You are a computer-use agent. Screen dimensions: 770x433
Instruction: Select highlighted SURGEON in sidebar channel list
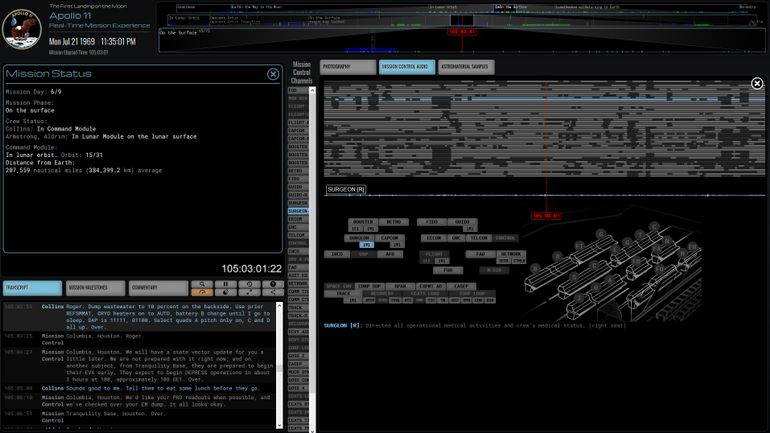[x=298, y=211]
